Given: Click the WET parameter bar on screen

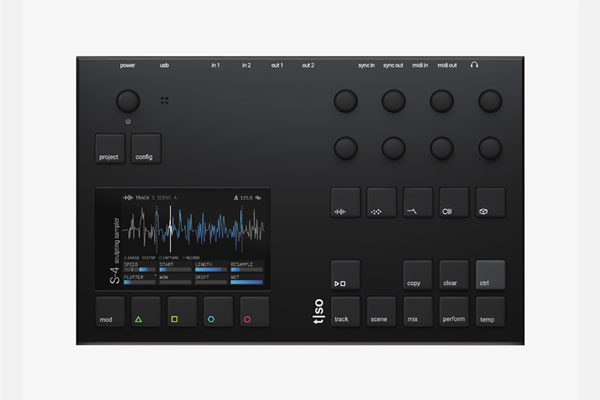Looking at the screenshot, I should click(x=247, y=282).
